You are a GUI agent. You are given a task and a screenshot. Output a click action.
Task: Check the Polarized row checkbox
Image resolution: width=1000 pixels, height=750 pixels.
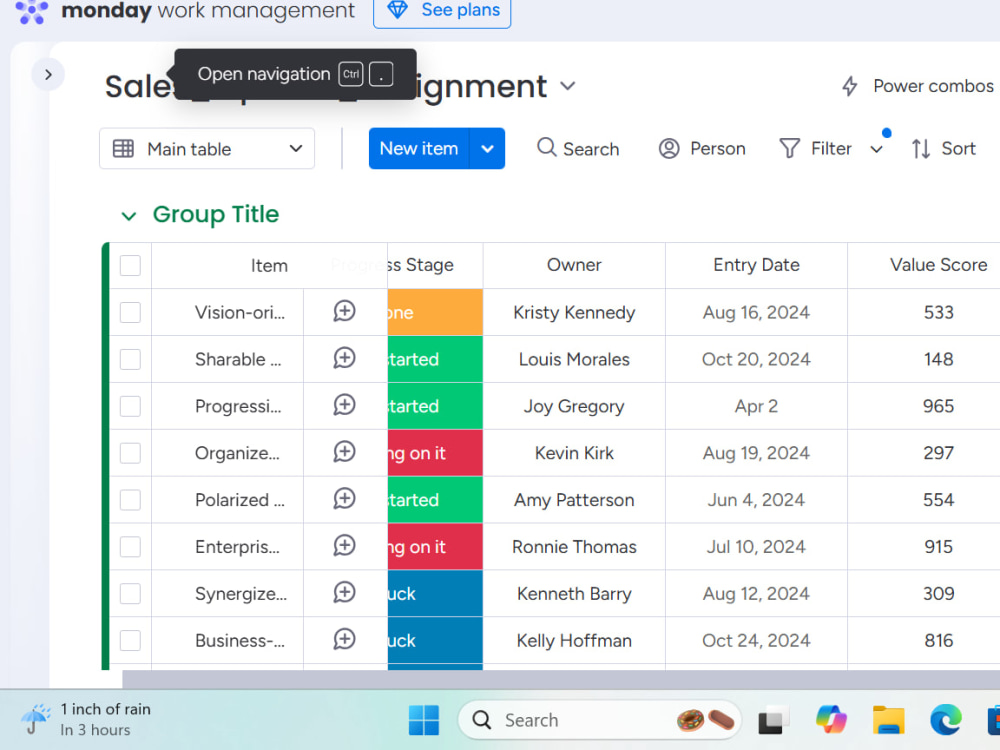click(x=130, y=500)
